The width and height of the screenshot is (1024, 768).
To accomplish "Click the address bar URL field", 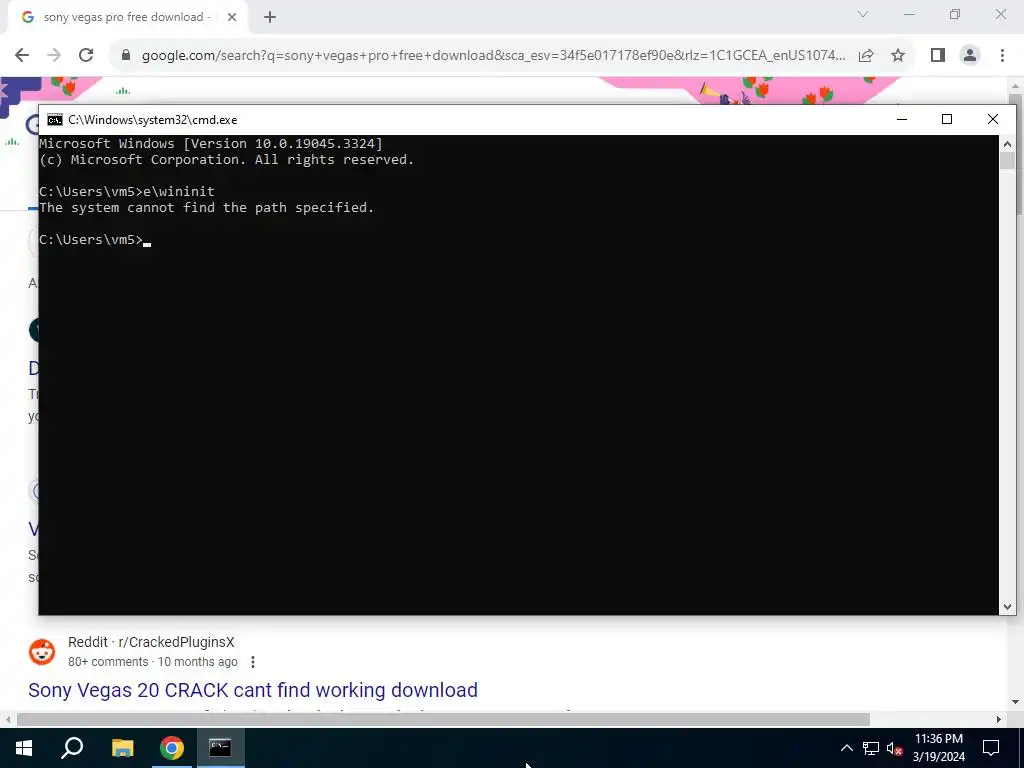I will (x=493, y=56).
